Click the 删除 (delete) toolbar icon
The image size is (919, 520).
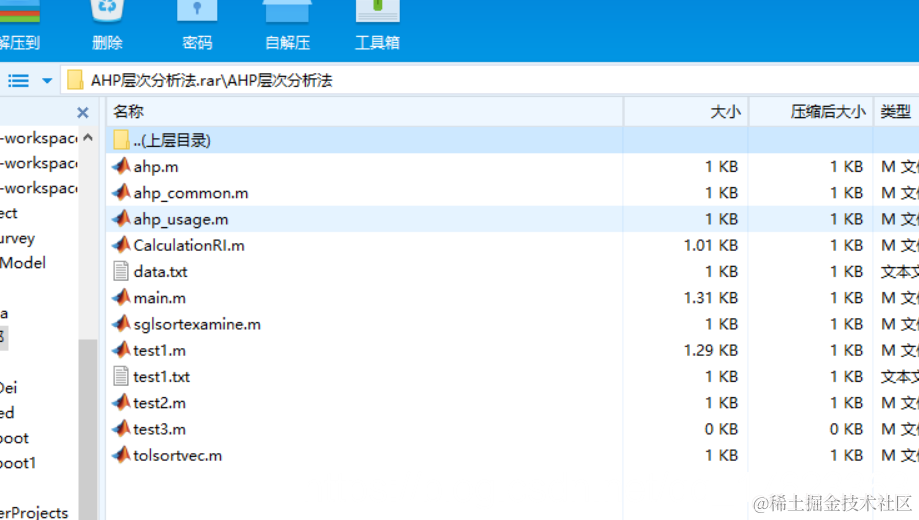(x=107, y=12)
